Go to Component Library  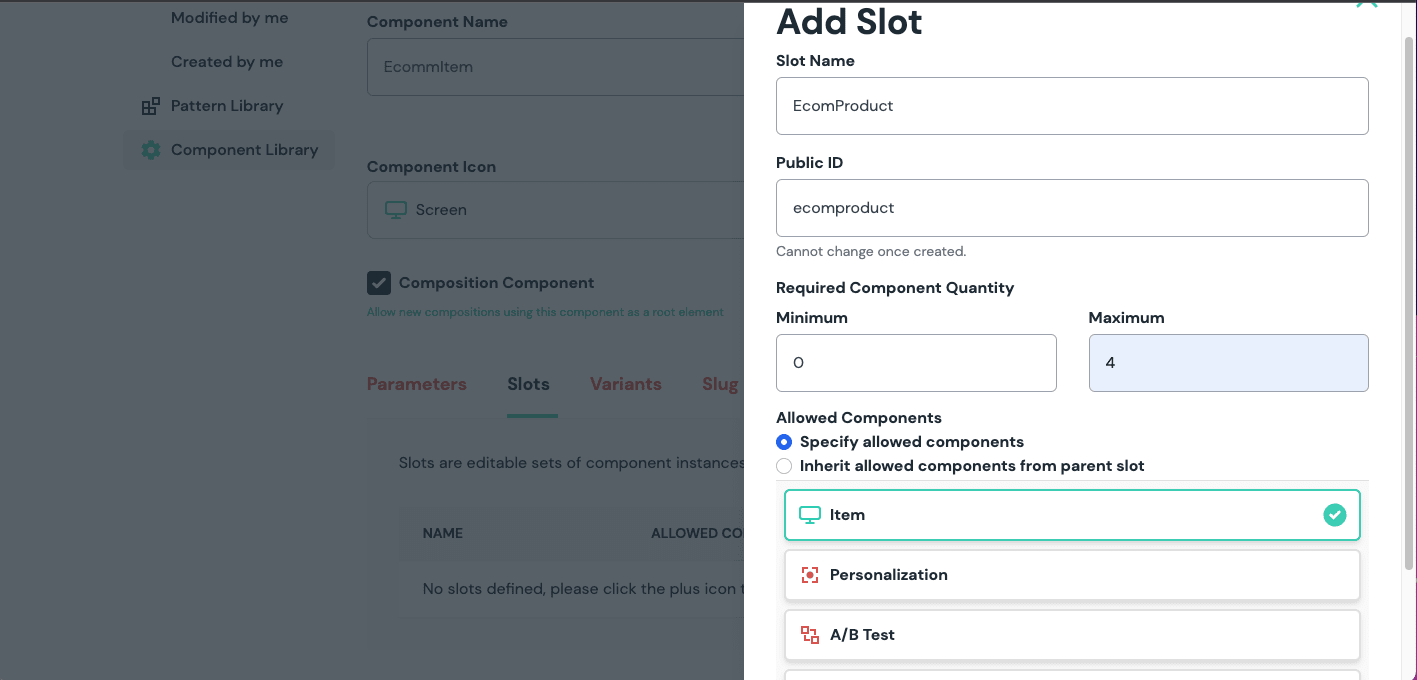(x=229, y=150)
